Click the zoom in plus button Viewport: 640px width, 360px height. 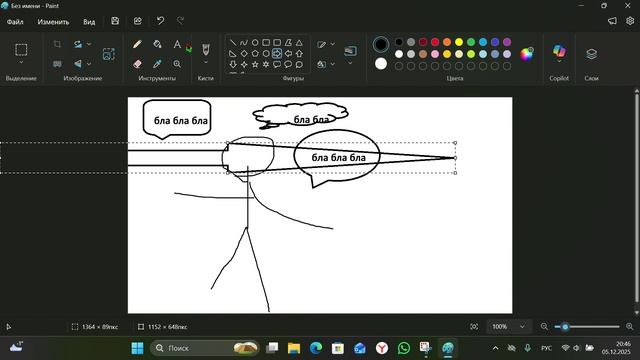click(x=630, y=327)
